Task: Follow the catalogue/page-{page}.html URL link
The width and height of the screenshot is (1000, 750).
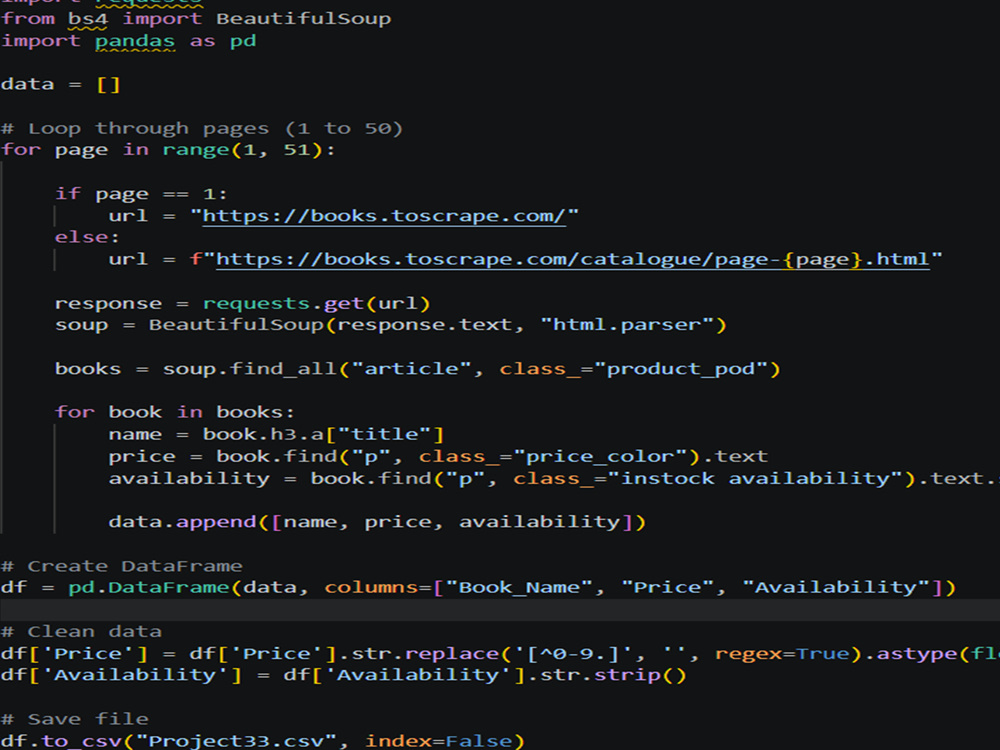Action: (x=573, y=260)
